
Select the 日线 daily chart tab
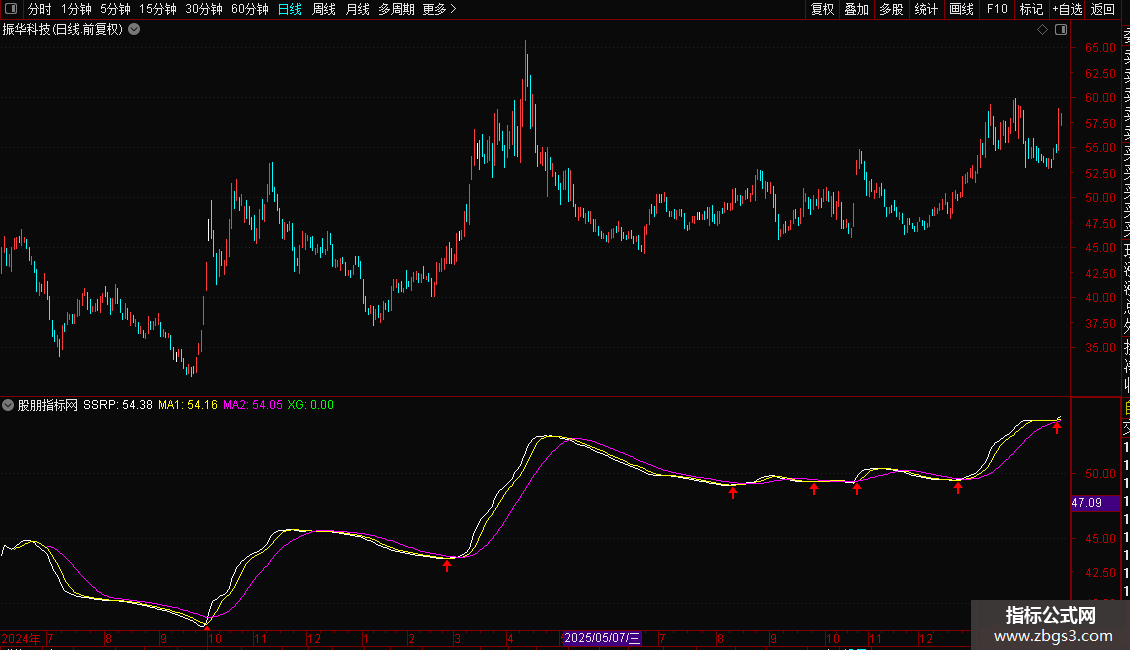tap(290, 9)
